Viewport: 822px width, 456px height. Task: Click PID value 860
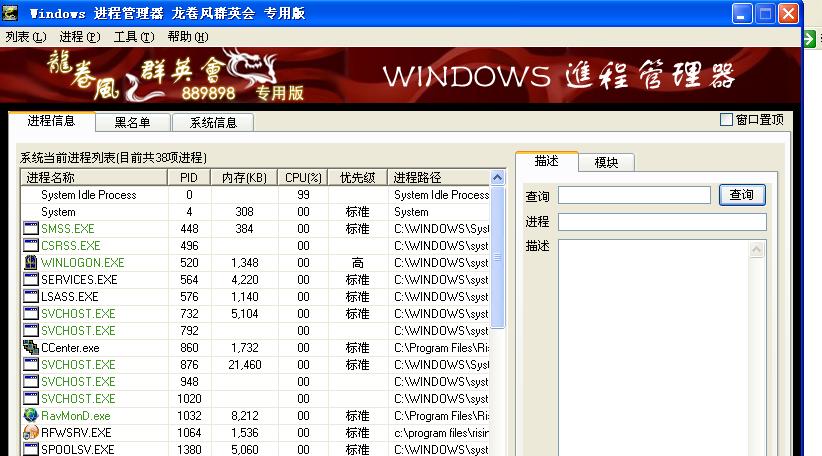pos(189,348)
